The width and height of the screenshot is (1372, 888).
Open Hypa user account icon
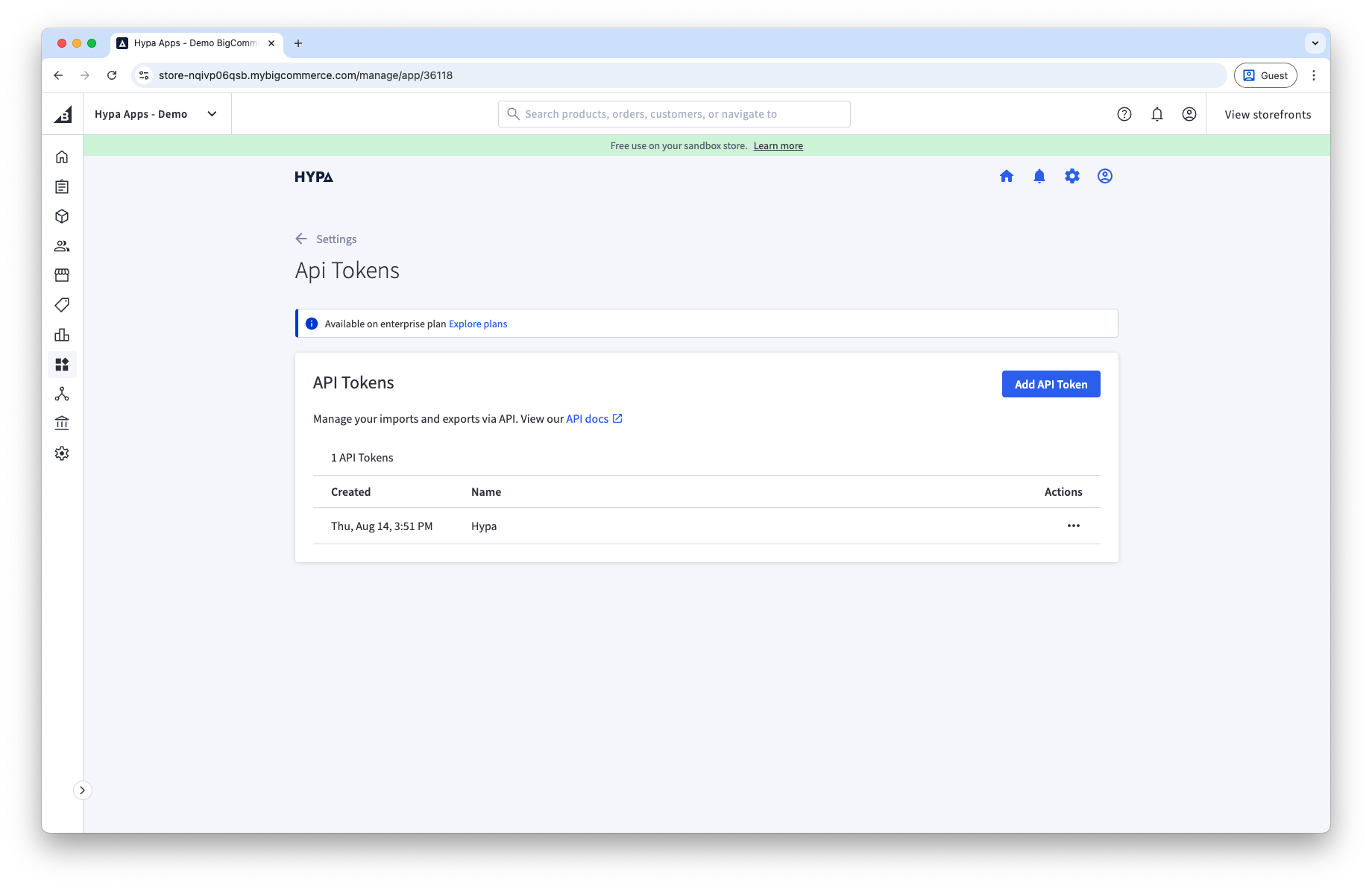tap(1105, 176)
